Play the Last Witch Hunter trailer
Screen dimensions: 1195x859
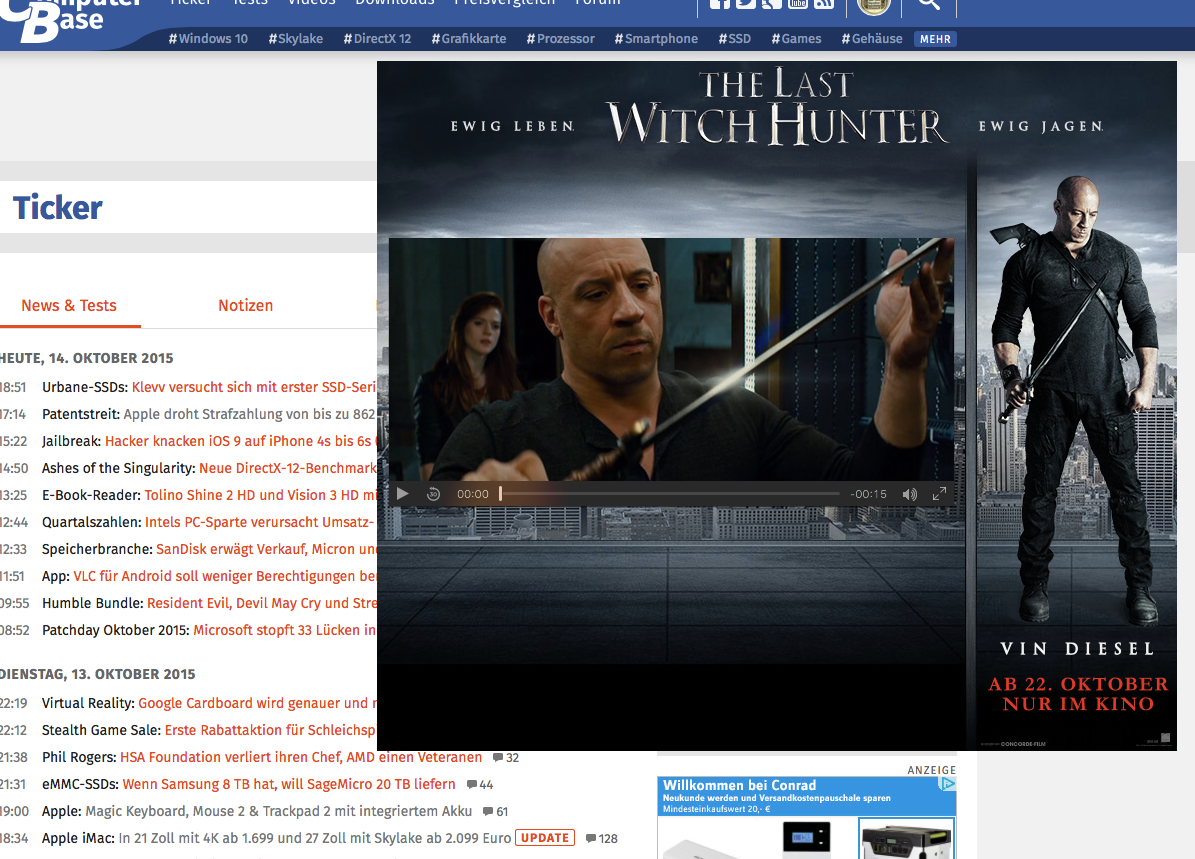[x=402, y=494]
